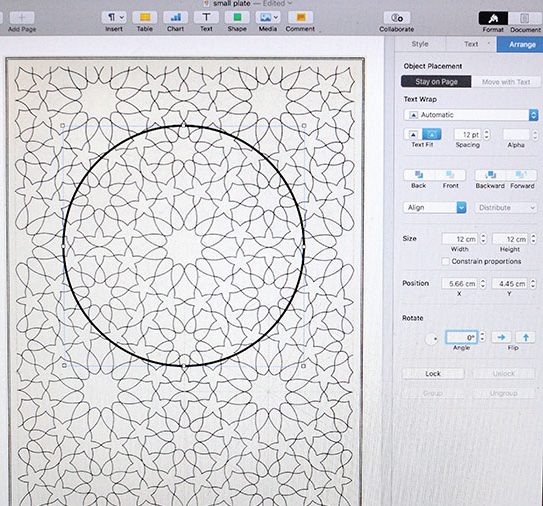Add a Shape from the toolbar

(x=237, y=17)
